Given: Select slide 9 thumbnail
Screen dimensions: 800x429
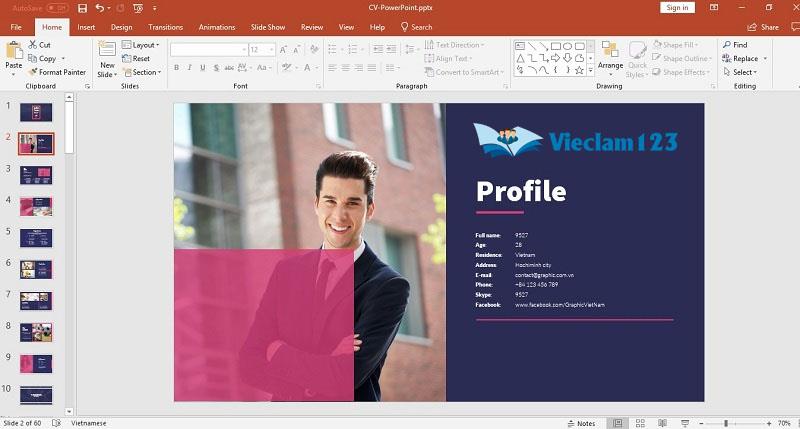Looking at the screenshot, I should (x=36, y=364).
